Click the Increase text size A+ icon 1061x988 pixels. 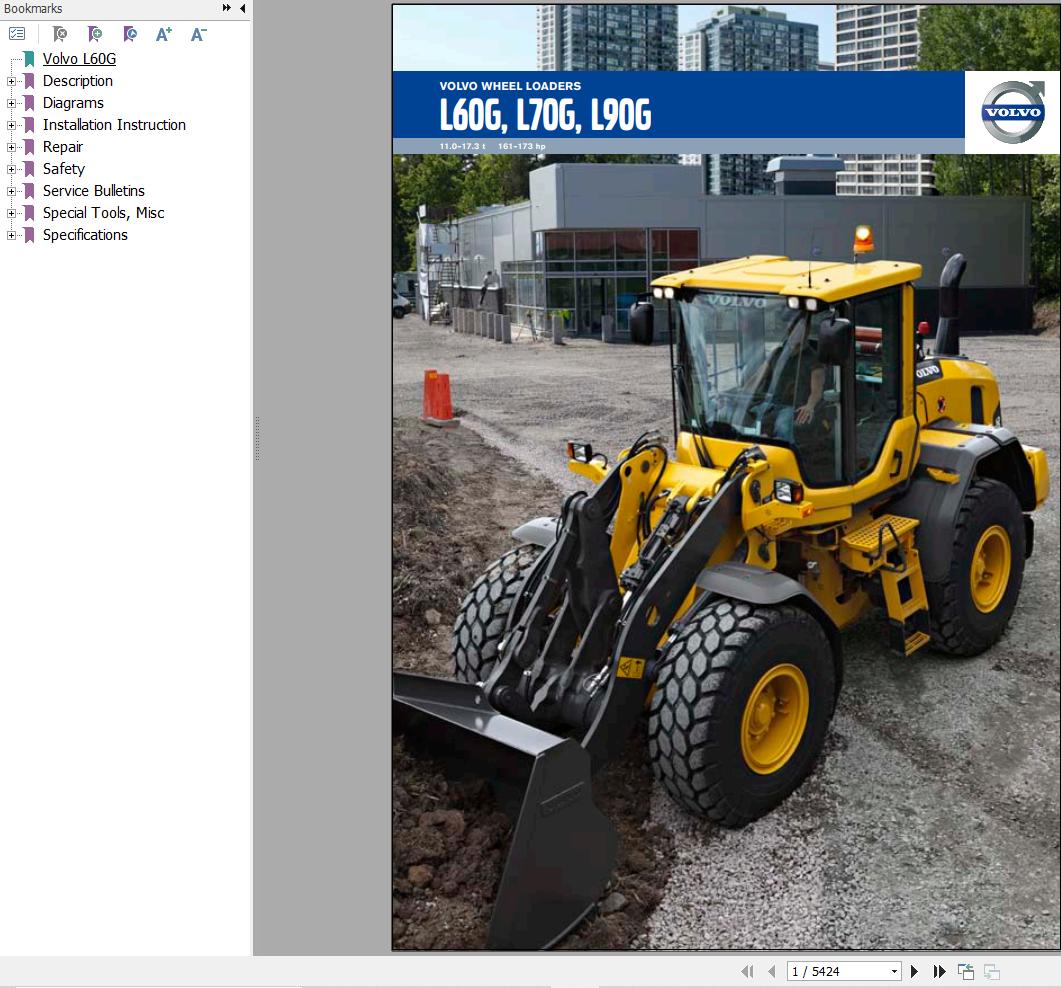pyautogui.click(x=163, y=34)
